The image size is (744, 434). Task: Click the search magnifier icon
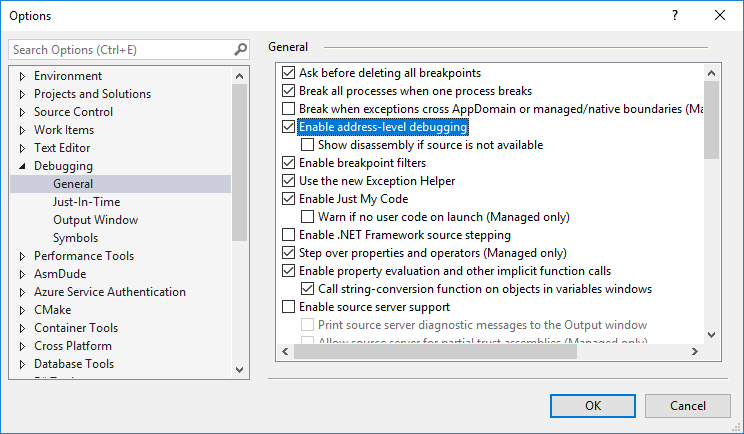point(240,49)
